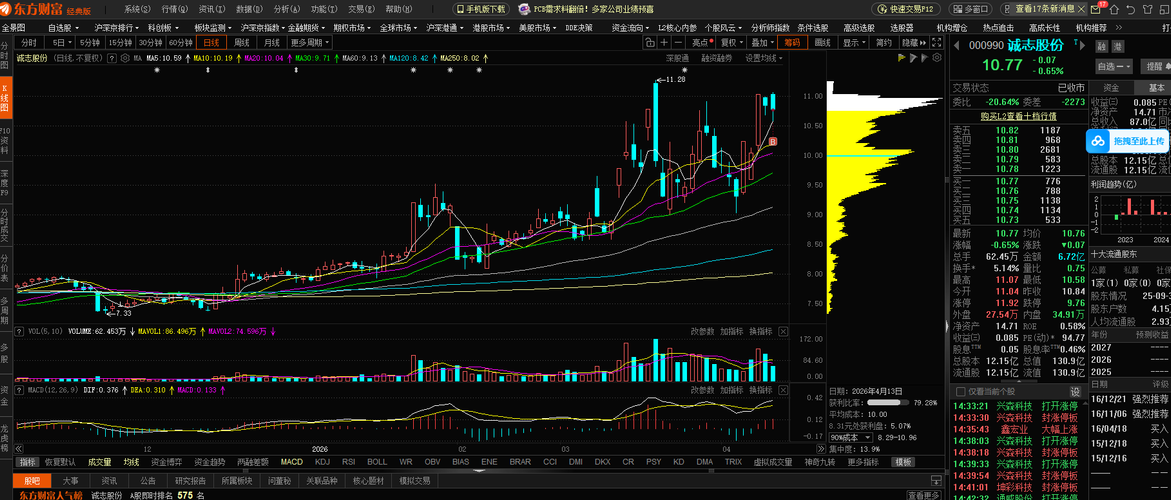1171x500 pixels.
Task: Select the first yellow flag icon above chip panel
Action: tap(902, 57)
